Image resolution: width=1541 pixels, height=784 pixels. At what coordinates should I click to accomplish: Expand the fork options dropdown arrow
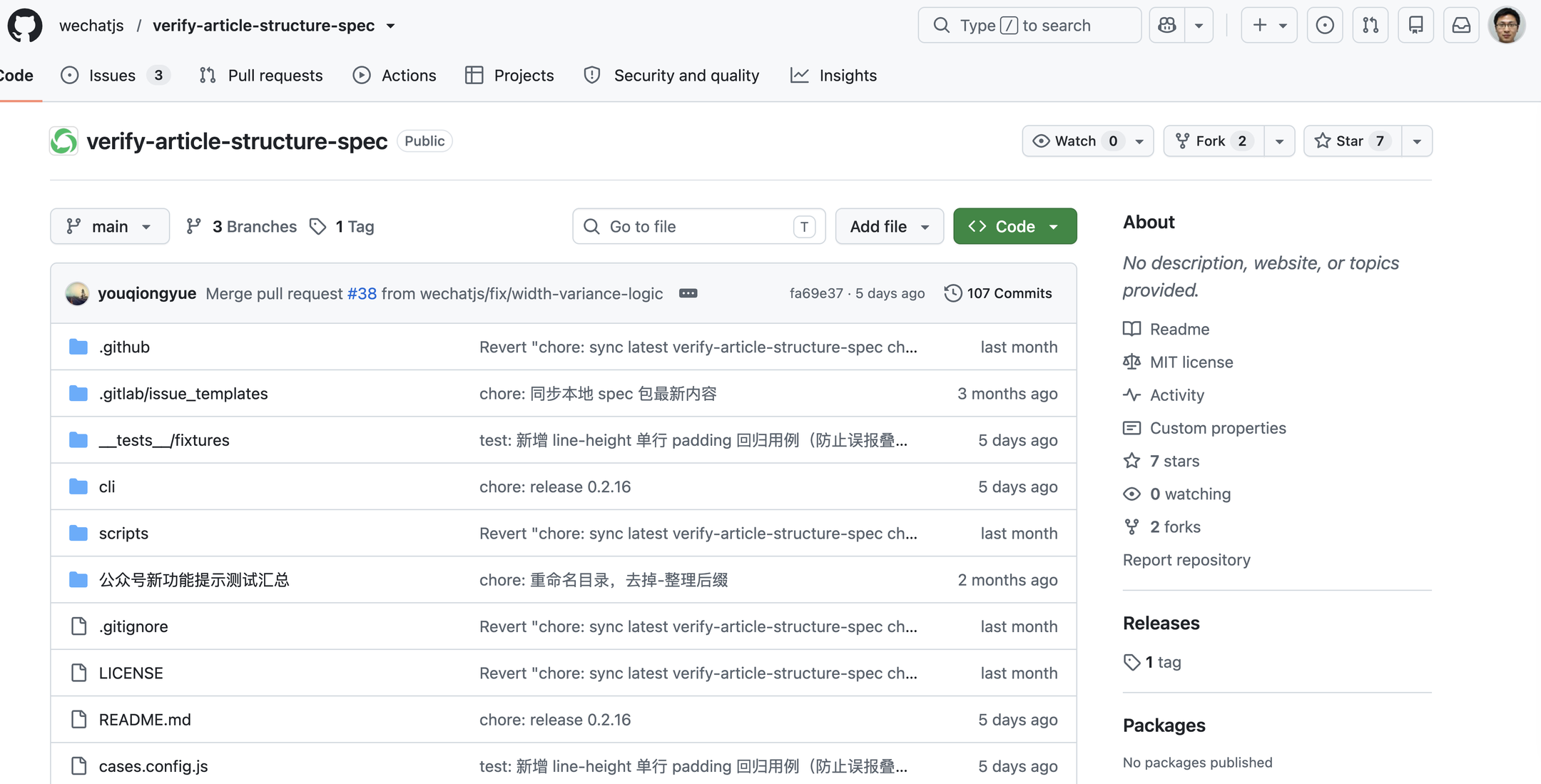(x=1280, y=141)
